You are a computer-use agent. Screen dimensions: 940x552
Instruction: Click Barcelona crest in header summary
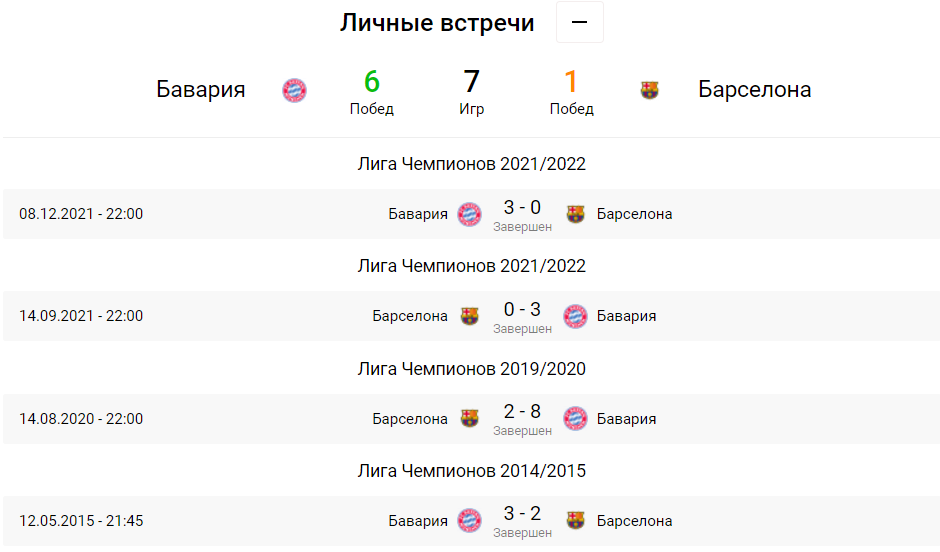649,91
